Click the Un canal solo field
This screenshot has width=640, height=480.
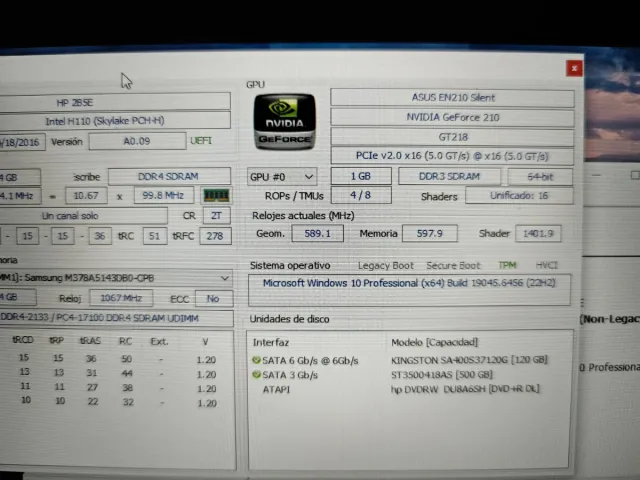tap(83, 216)
